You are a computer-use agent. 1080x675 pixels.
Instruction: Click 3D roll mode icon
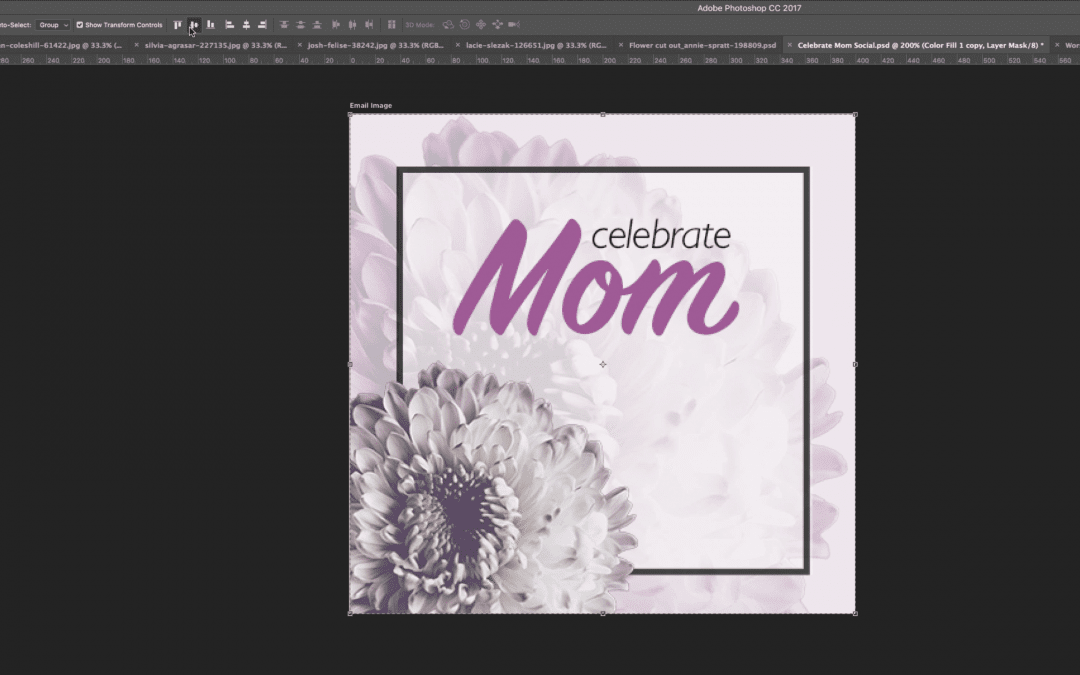point(465,25)
